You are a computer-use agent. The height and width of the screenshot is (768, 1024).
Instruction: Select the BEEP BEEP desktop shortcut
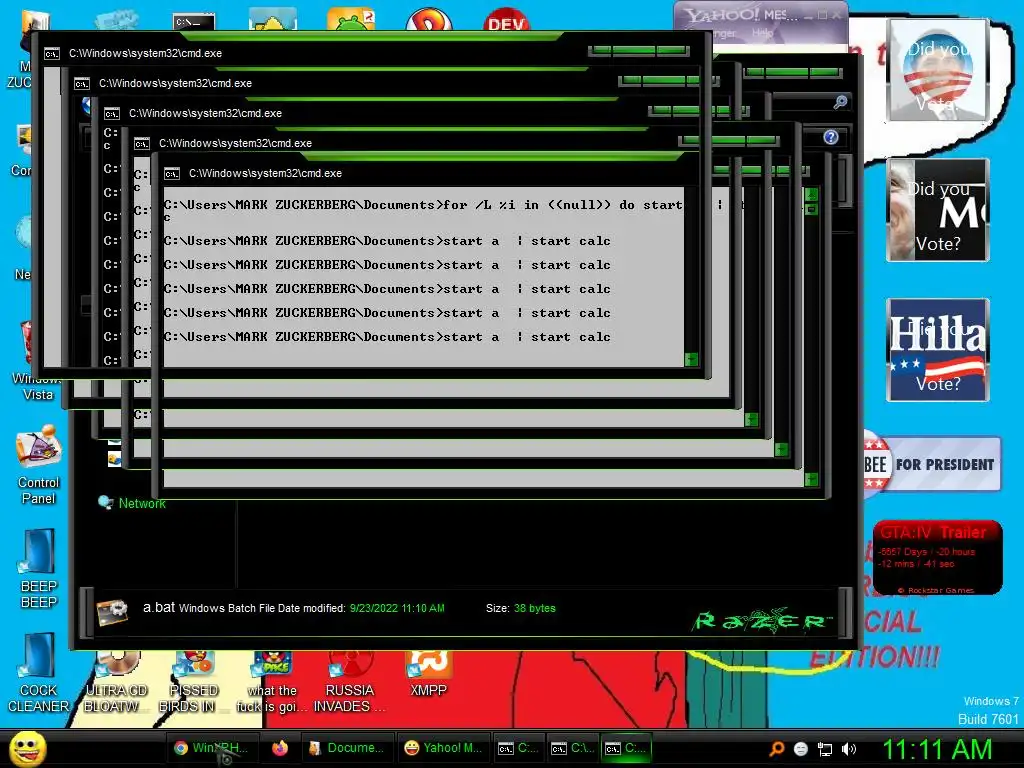pyautogui.click(x=39, y=568)
